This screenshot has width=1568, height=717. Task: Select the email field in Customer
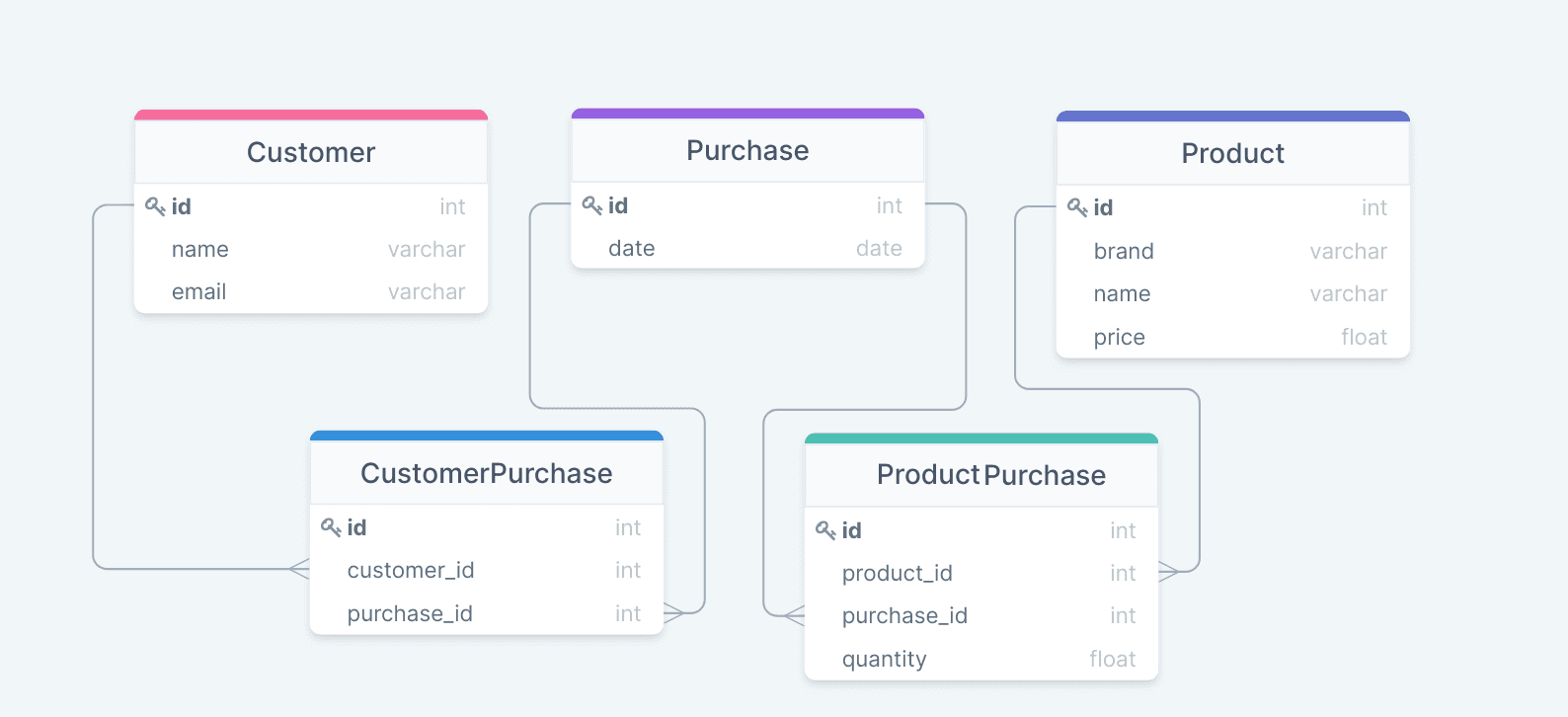pyautogui.click(x=311, y=292)
